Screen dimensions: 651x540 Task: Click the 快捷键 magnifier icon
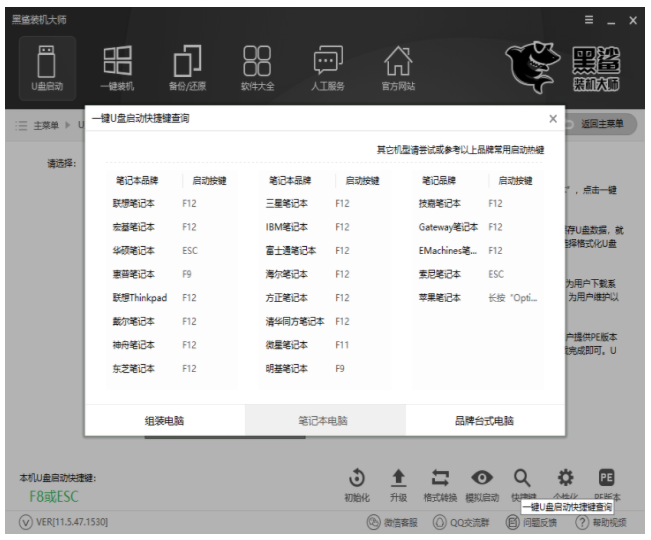522,478
